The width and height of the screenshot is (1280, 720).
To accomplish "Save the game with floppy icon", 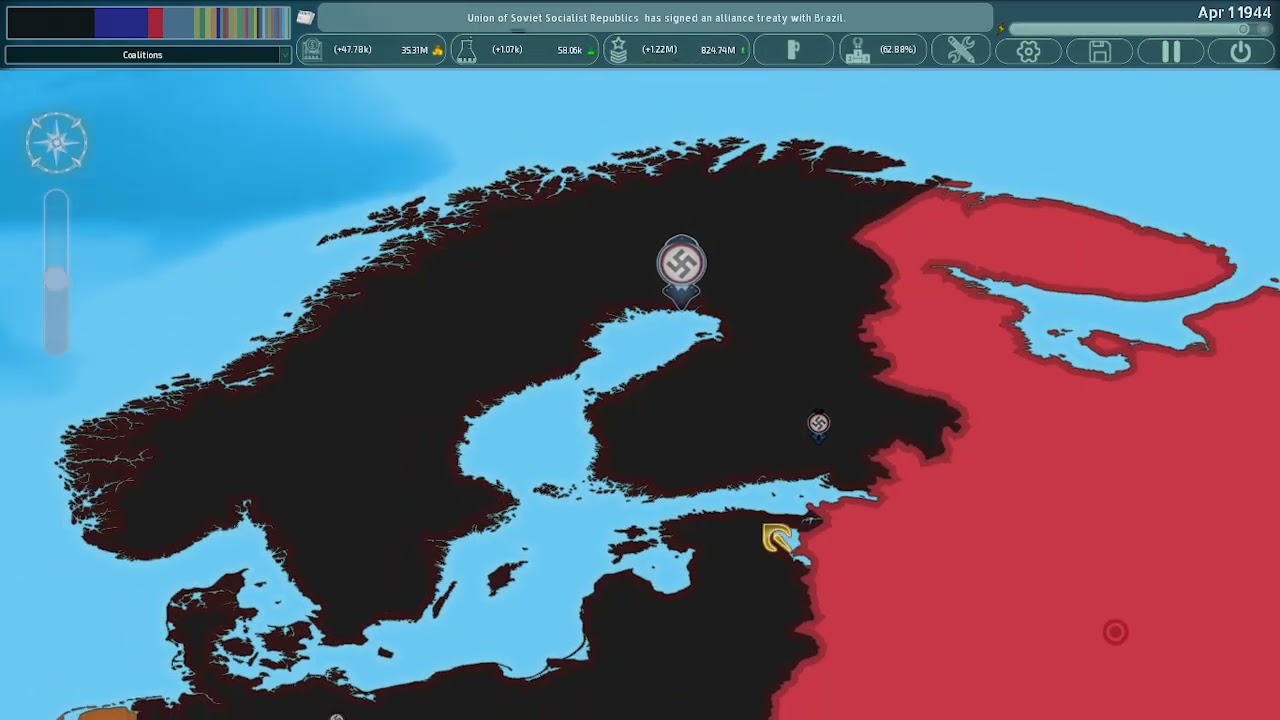I will pos(1100,51).
